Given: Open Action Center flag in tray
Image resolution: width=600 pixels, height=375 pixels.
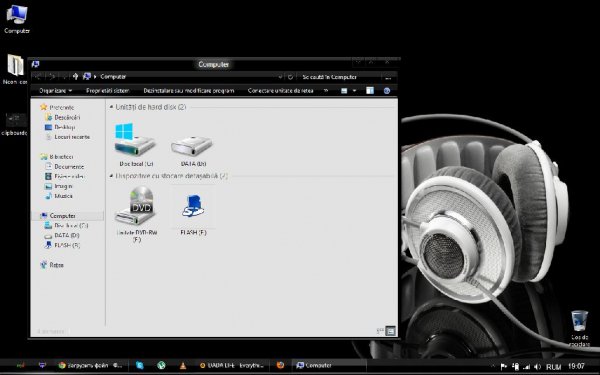Looking at the screenshot, I should pyautogui.click(x=504, y=367).
